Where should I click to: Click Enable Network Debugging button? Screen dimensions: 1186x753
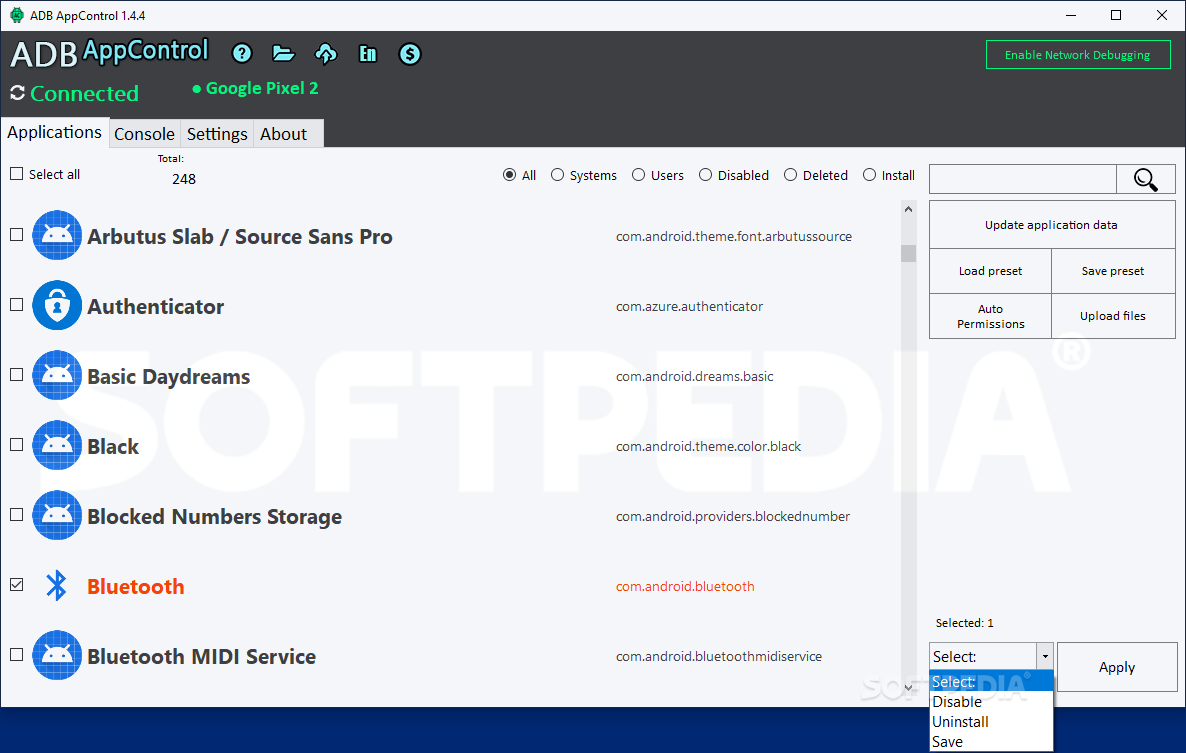click(1078, 54)
